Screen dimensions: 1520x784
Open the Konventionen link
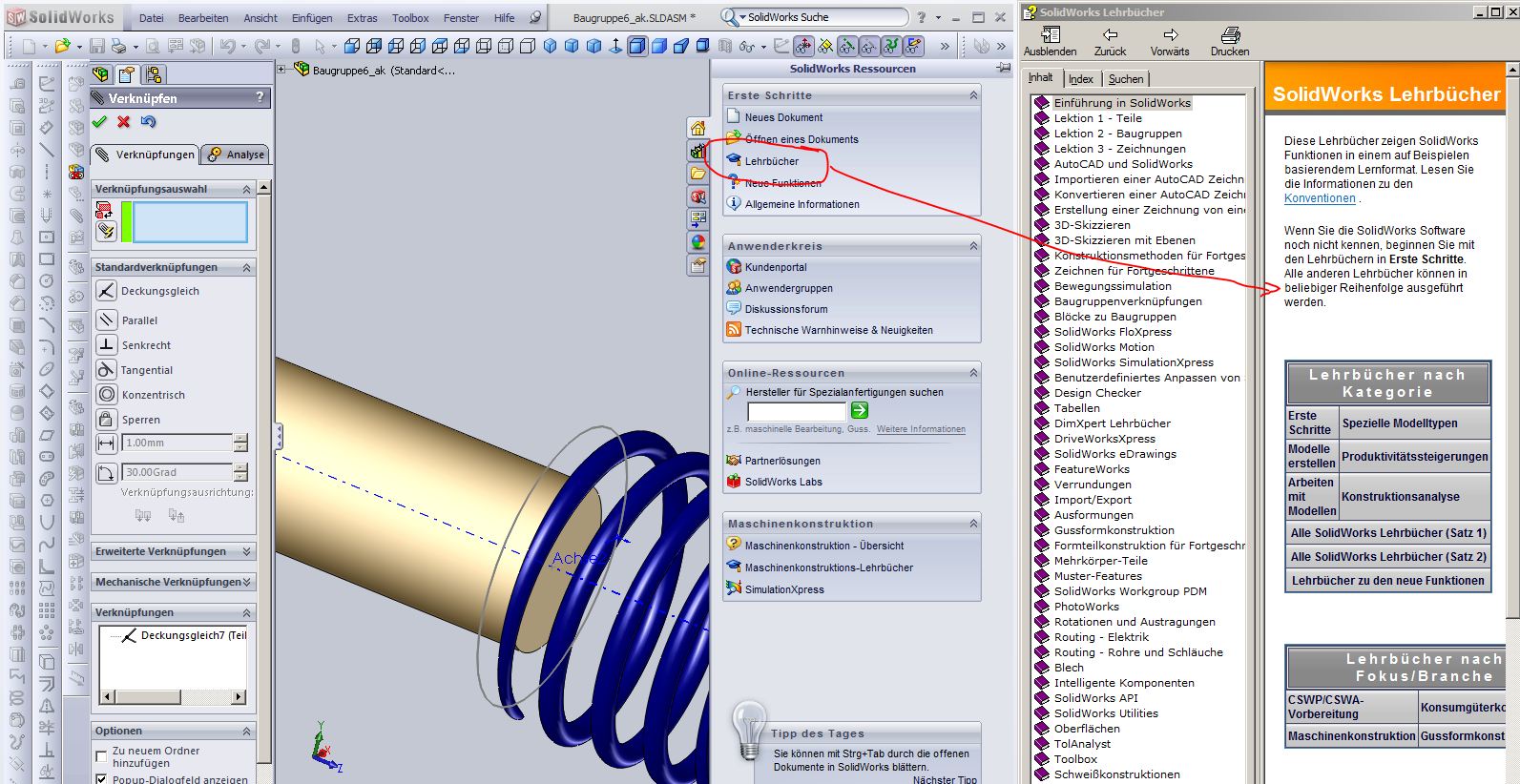(1320, 198)
